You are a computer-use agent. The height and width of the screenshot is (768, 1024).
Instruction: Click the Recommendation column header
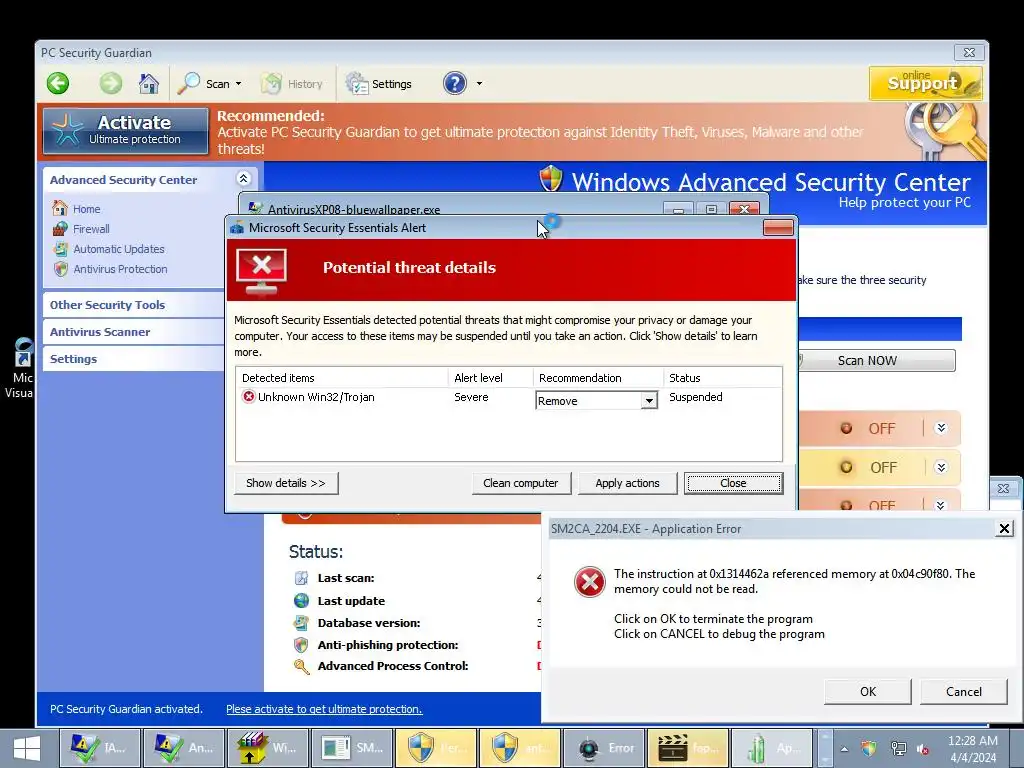coord(598,378)
